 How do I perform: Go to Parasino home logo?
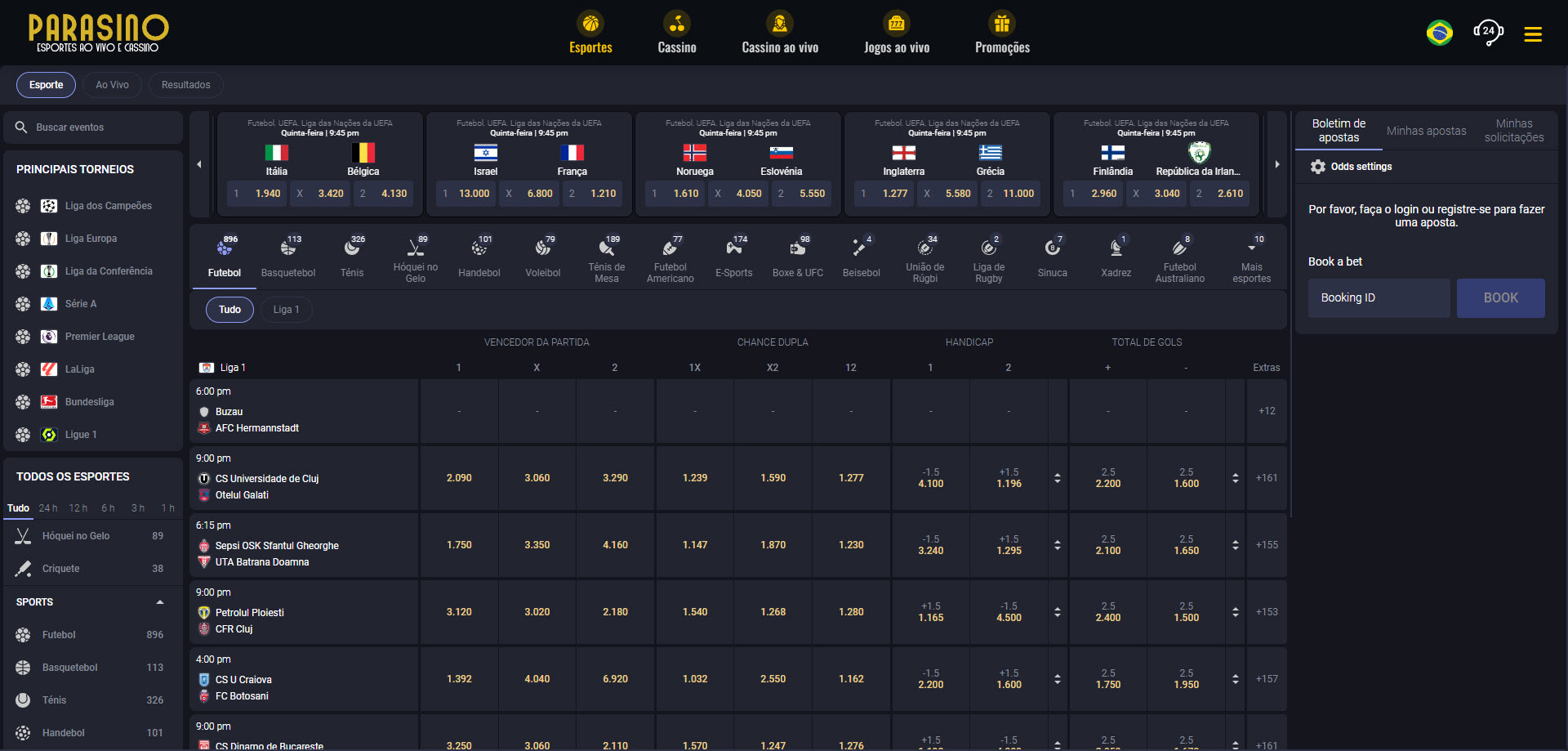[98, 33]
